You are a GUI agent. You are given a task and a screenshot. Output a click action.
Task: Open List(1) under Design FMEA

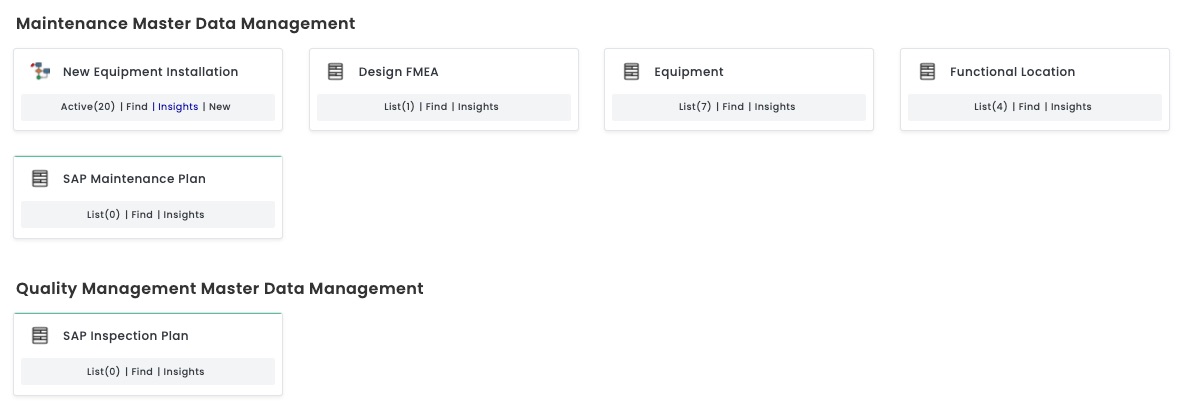[x=399, y=107]
